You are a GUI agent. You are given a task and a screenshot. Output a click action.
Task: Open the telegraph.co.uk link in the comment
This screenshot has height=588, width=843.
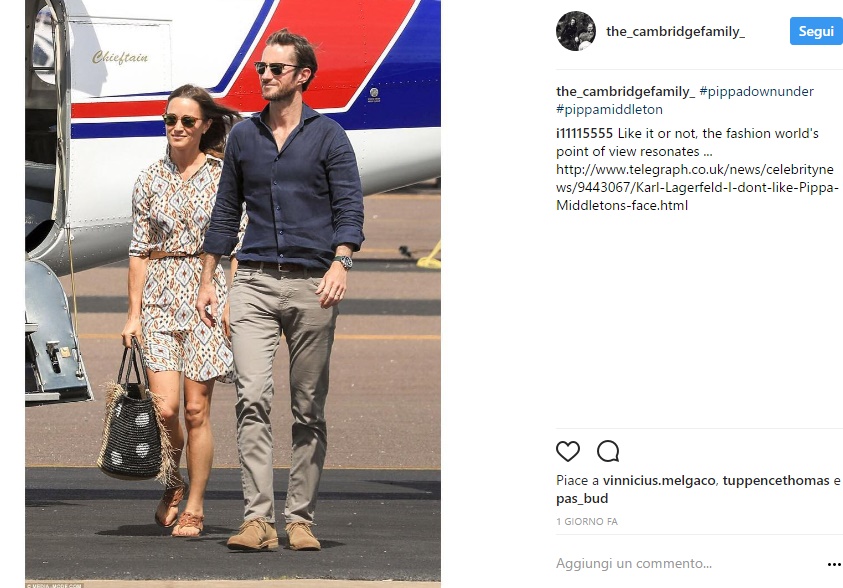(x=697, y=188)
